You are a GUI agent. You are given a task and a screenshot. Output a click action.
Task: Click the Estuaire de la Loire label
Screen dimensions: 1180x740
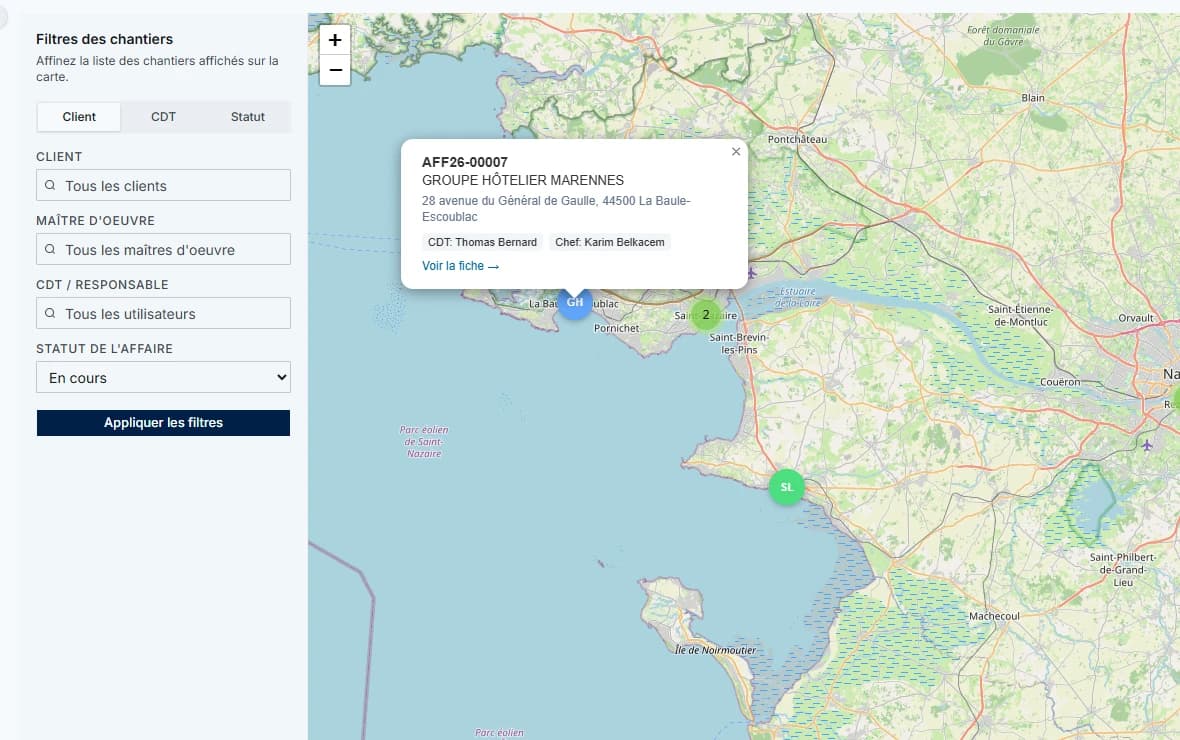click(797, 297)
